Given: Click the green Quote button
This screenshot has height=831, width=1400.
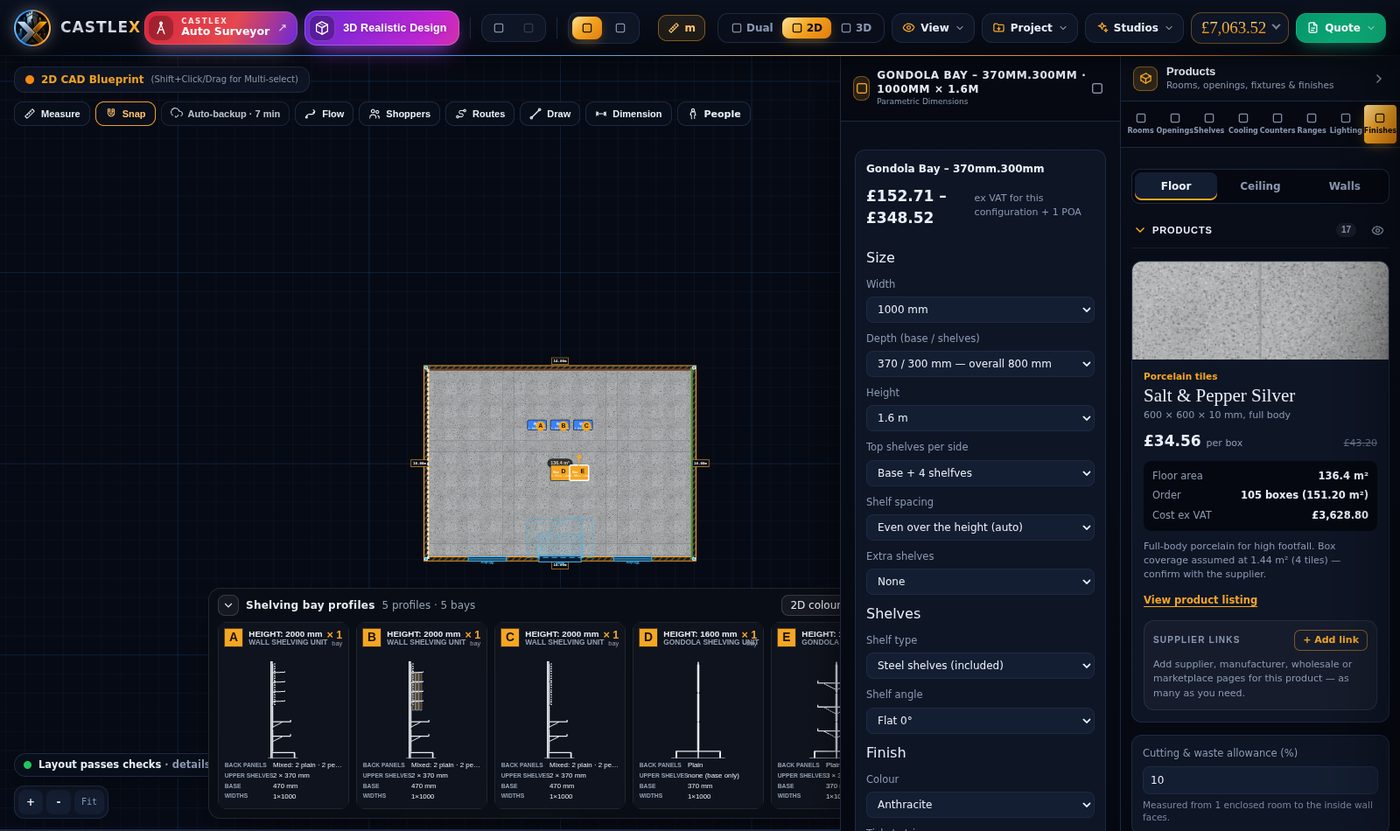Looking at the screenshot, I should [1342, 28].
